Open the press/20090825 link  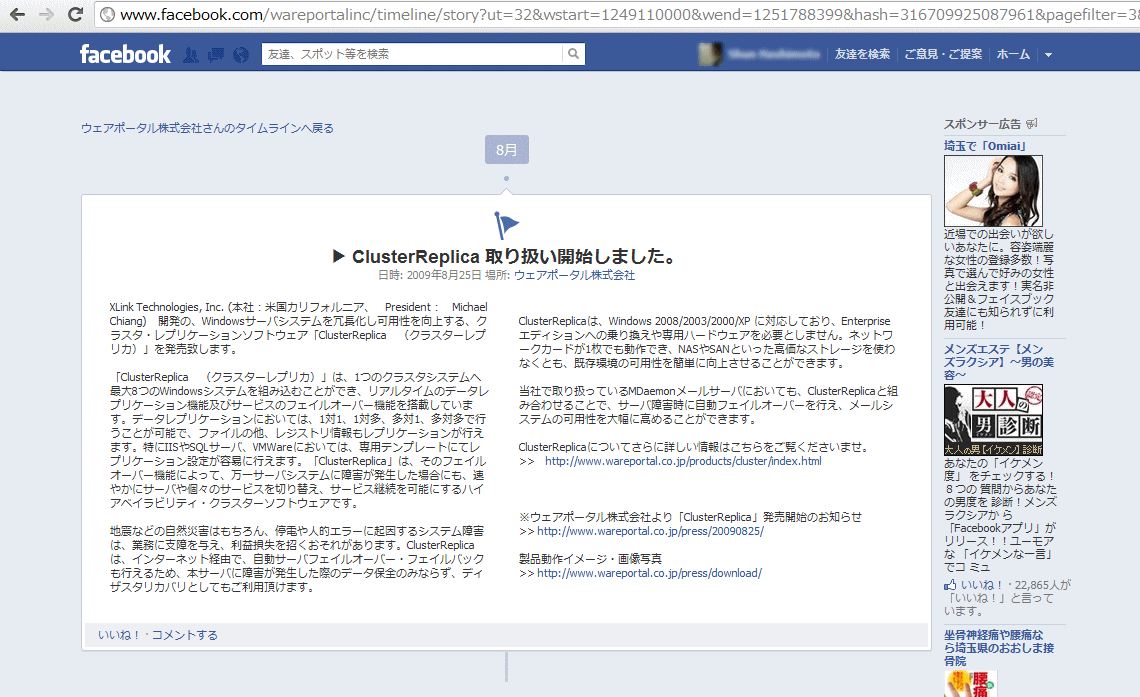tap(651, 531)
